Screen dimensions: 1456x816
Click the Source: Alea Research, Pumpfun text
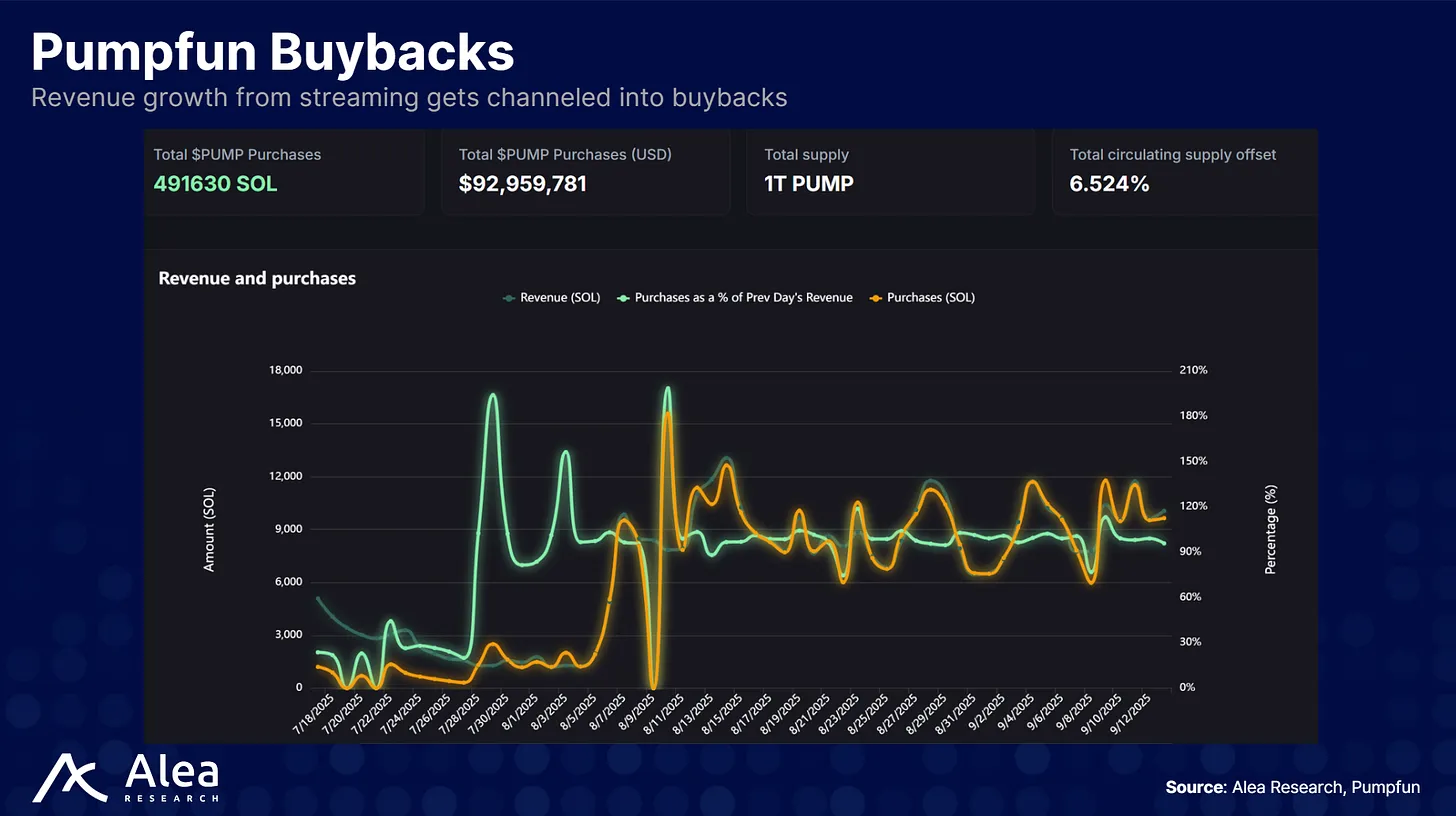(x=1307, y=788)
